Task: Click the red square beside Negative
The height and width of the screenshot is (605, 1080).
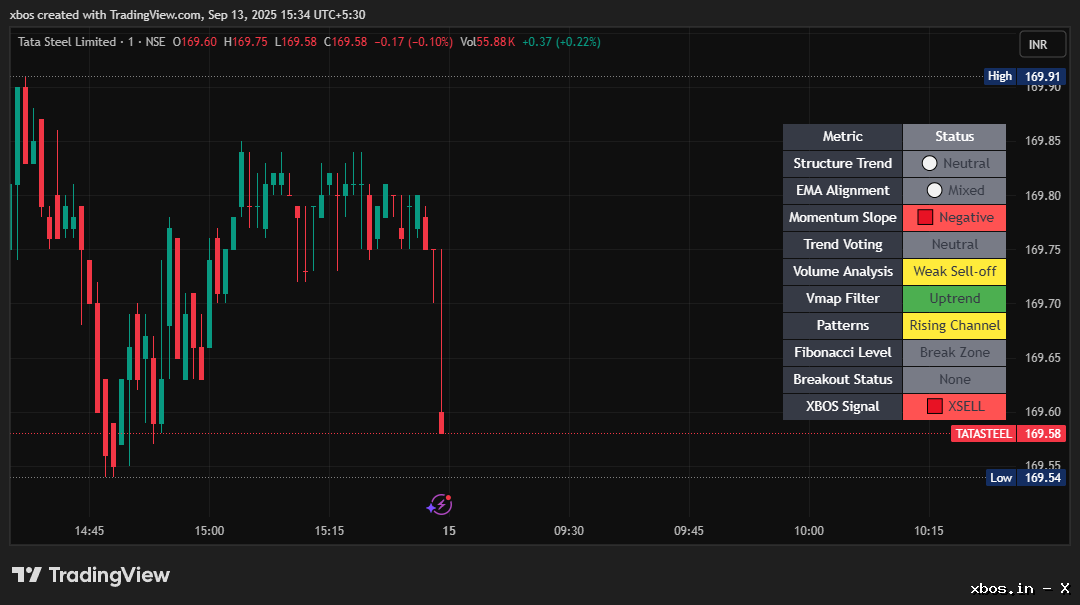Action: point(925,217)
